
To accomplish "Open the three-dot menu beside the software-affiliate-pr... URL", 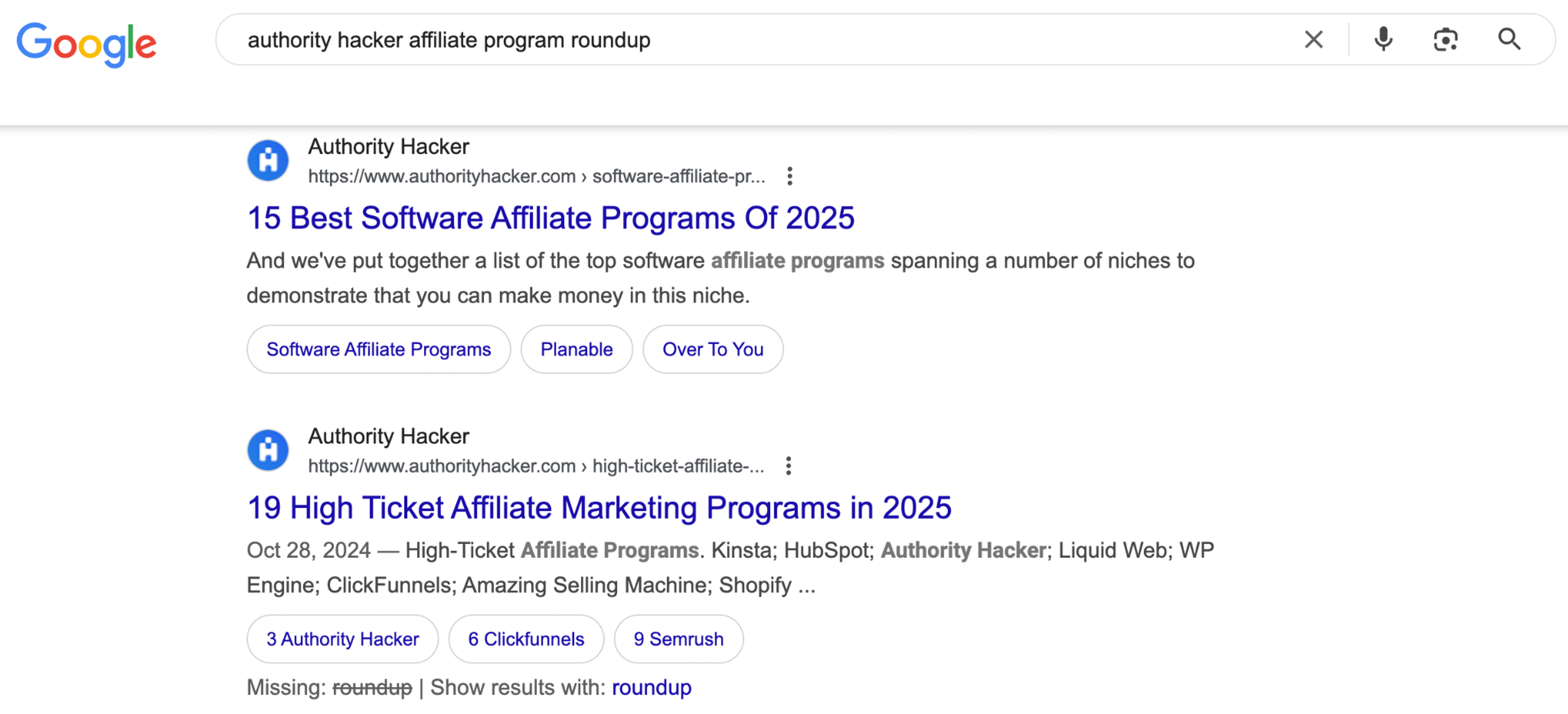I will tap(790, 176).
